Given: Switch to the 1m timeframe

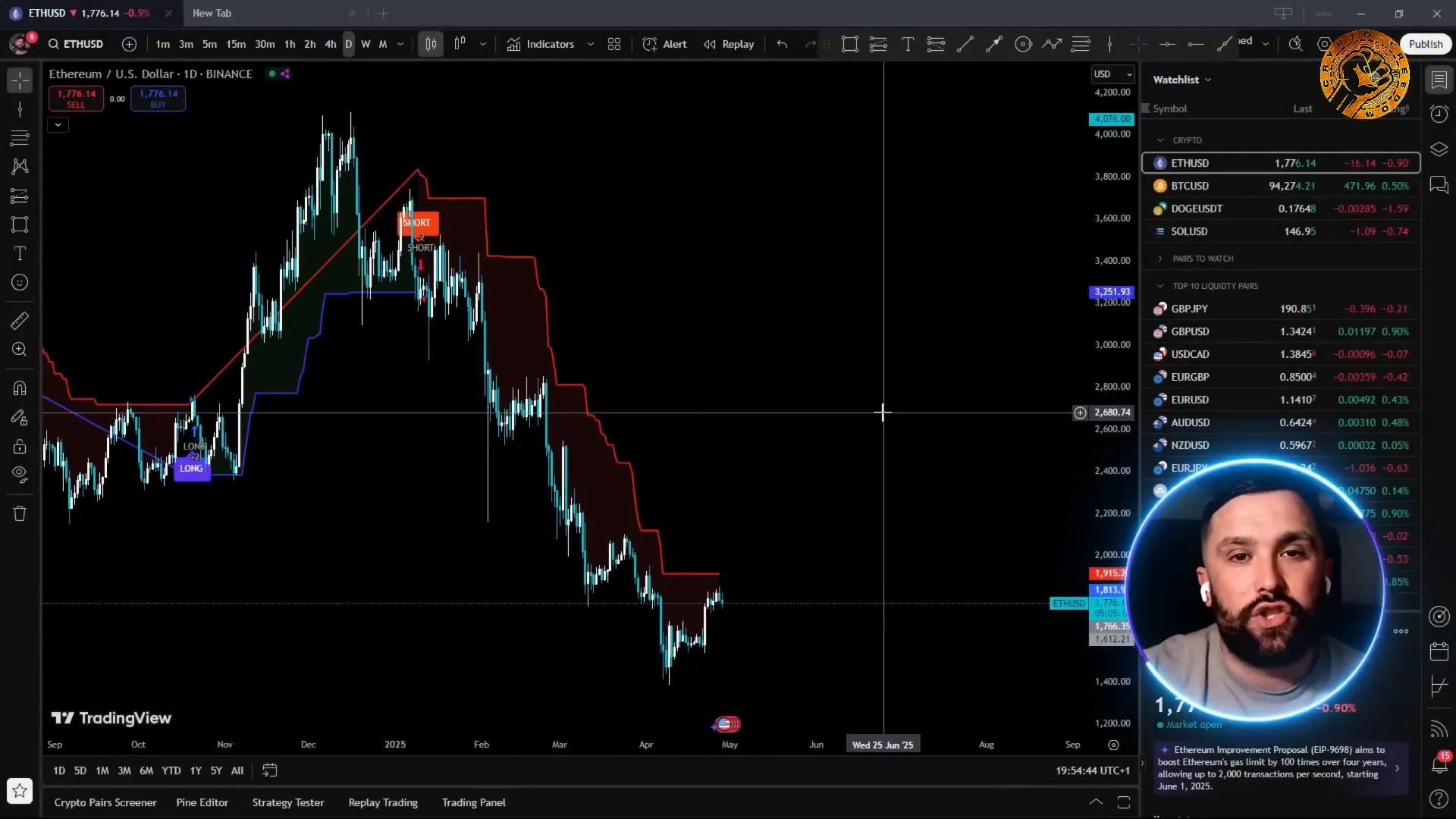Looking at the screenshot, I should (162, 44).
